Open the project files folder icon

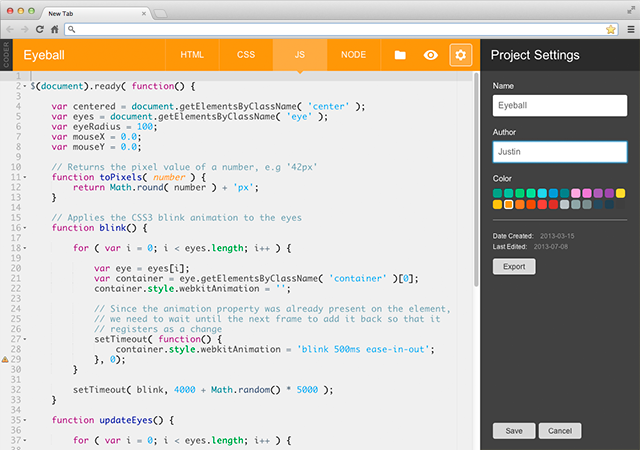(400, 55)
